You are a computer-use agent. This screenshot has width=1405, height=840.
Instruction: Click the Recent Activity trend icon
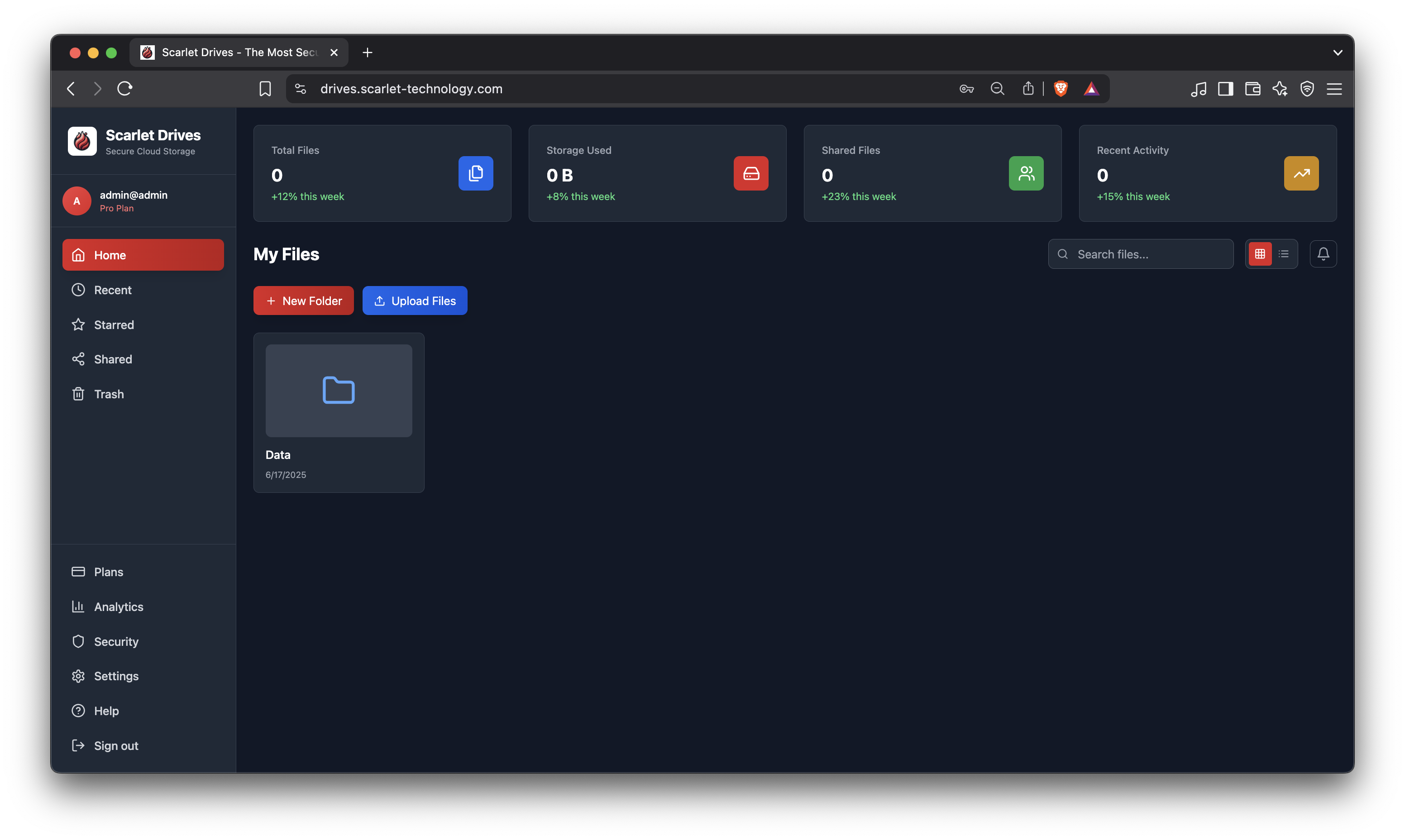coord(1301,173)
